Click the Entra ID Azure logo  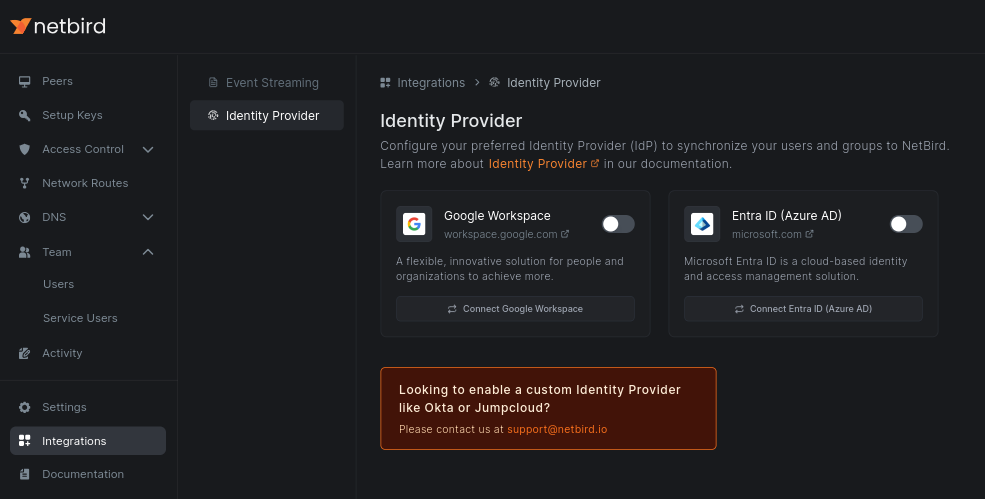(x=702, y=224)
